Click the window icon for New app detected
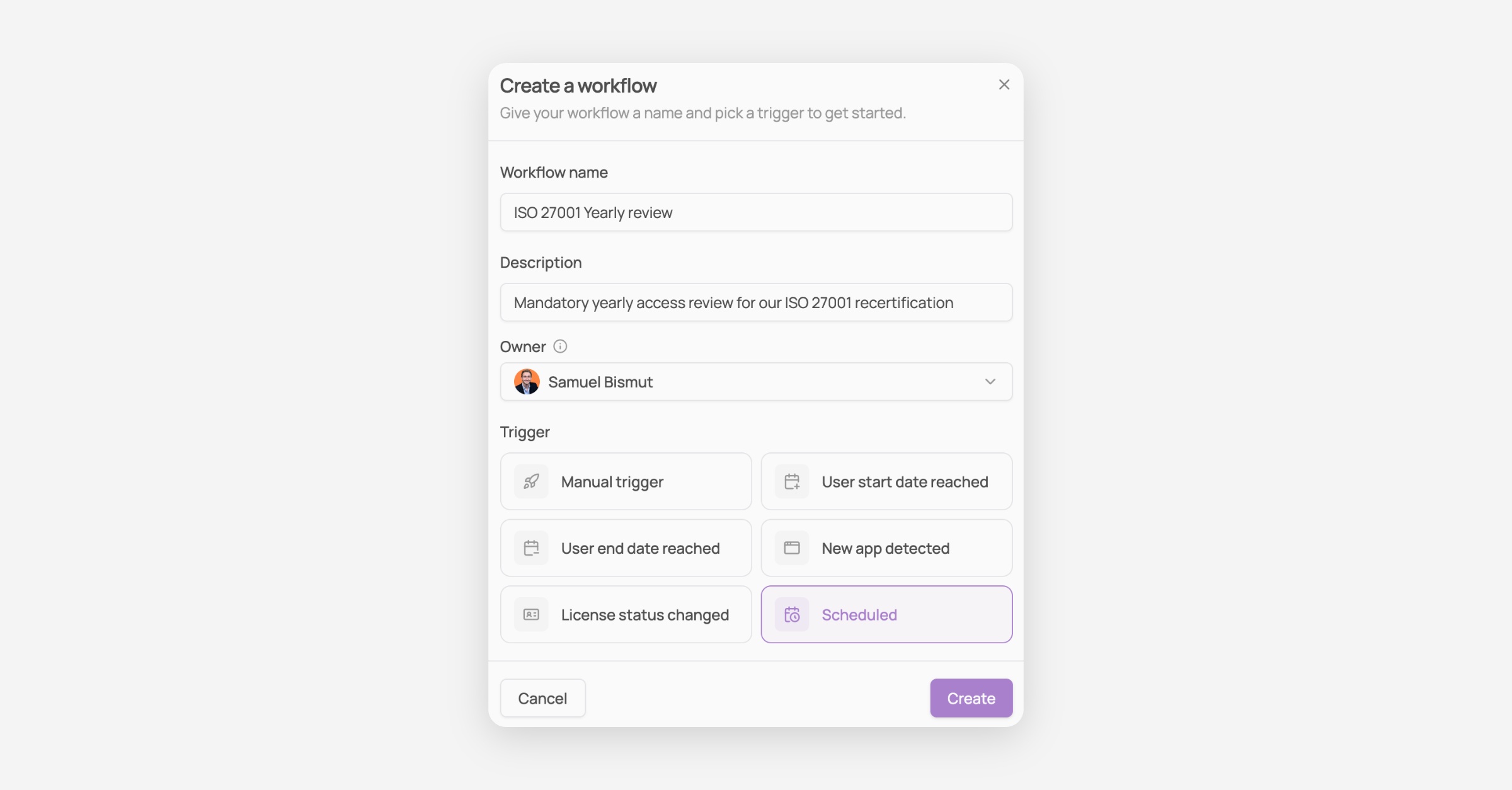Screen dimensions: 1512x790 pos(792,548)
